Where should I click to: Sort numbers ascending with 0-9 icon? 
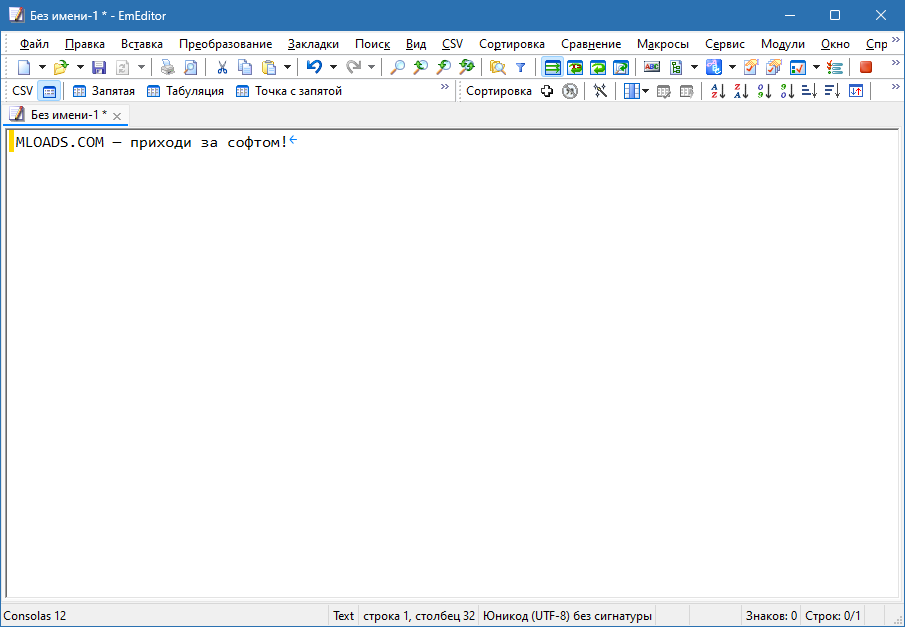(764, 91)
